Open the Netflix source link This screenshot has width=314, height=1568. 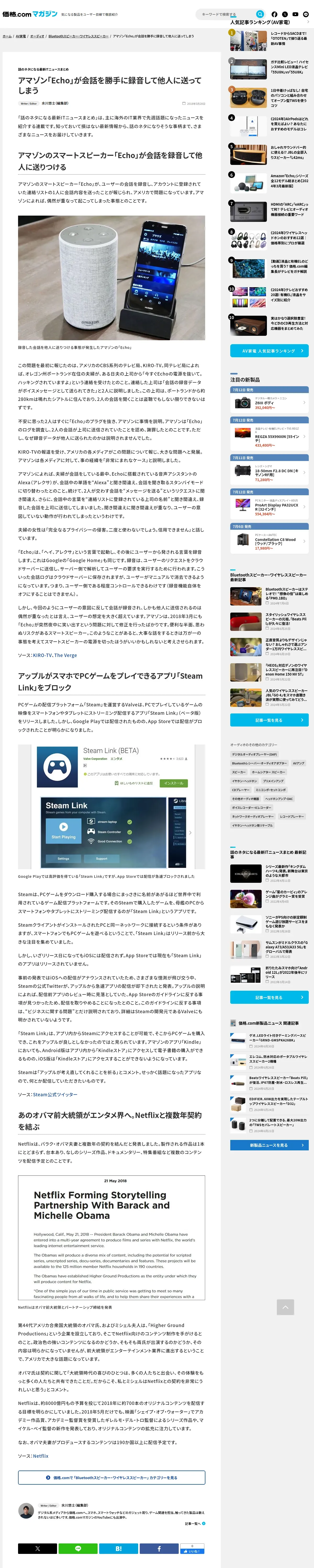tap(40, 1456)
